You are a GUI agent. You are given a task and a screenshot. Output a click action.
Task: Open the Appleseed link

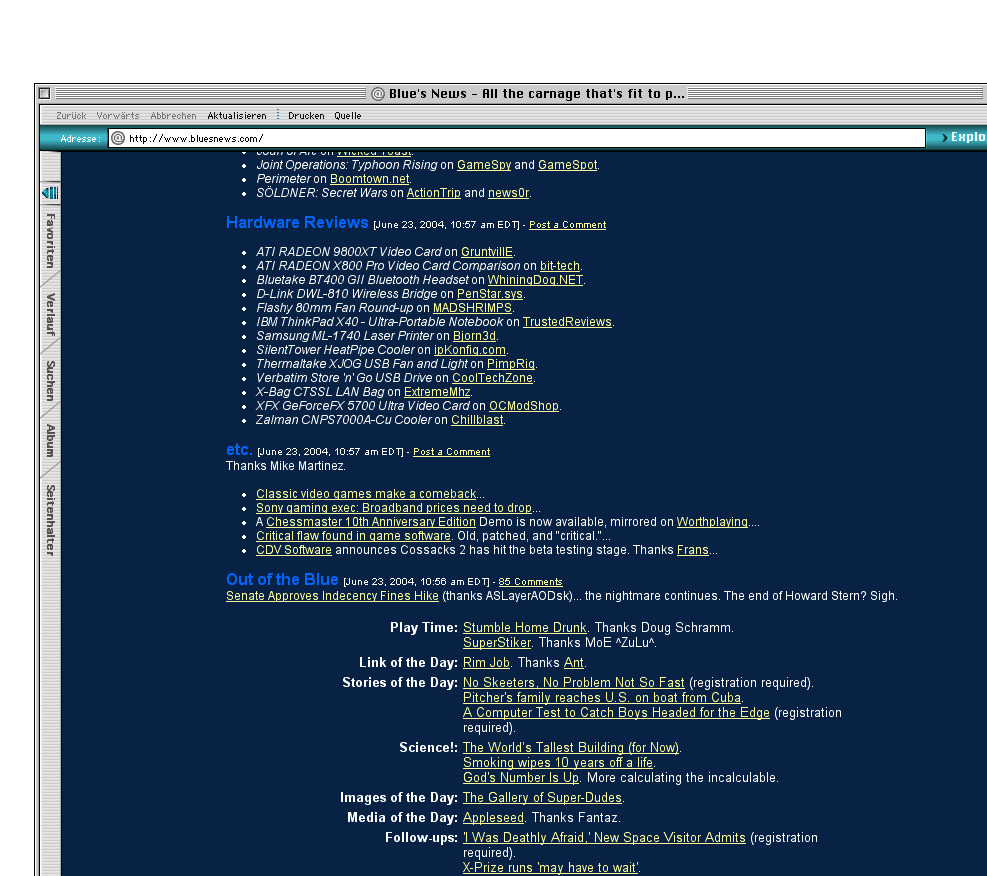pos(493,817)
